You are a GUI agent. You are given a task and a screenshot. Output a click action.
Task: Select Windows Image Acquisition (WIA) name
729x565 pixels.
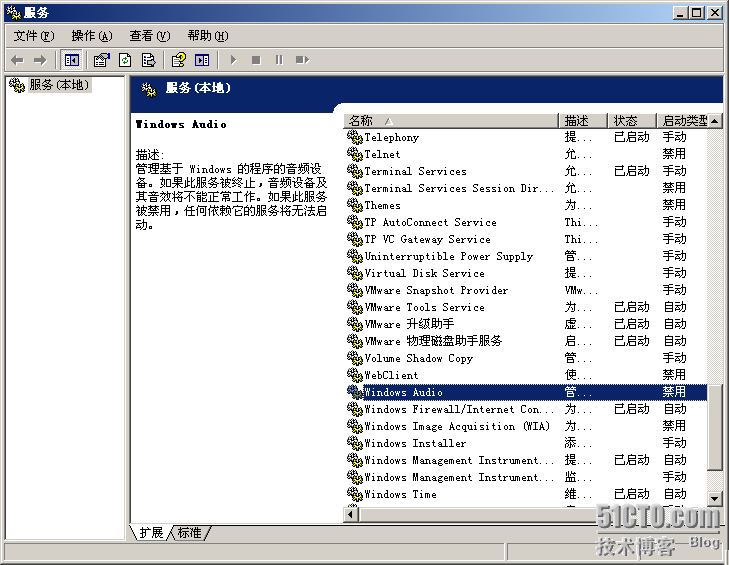click(x=457, y=426)
